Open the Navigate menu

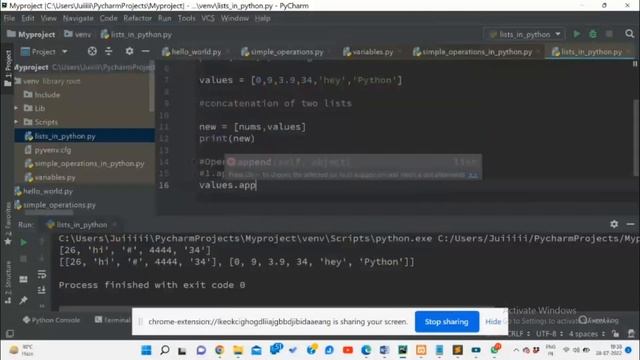point(78,18)
